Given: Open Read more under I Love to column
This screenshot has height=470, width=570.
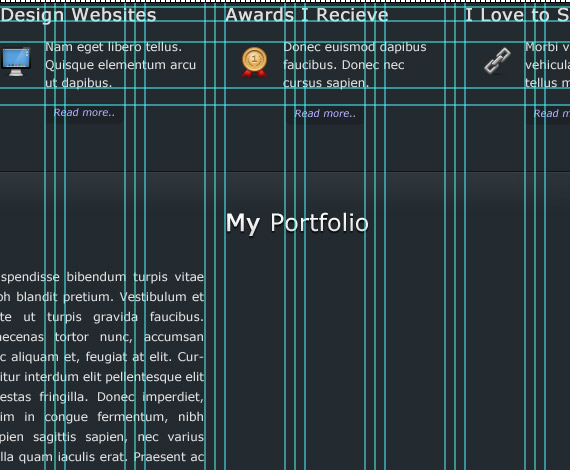Looking at the screenshot, I should 551,113.
